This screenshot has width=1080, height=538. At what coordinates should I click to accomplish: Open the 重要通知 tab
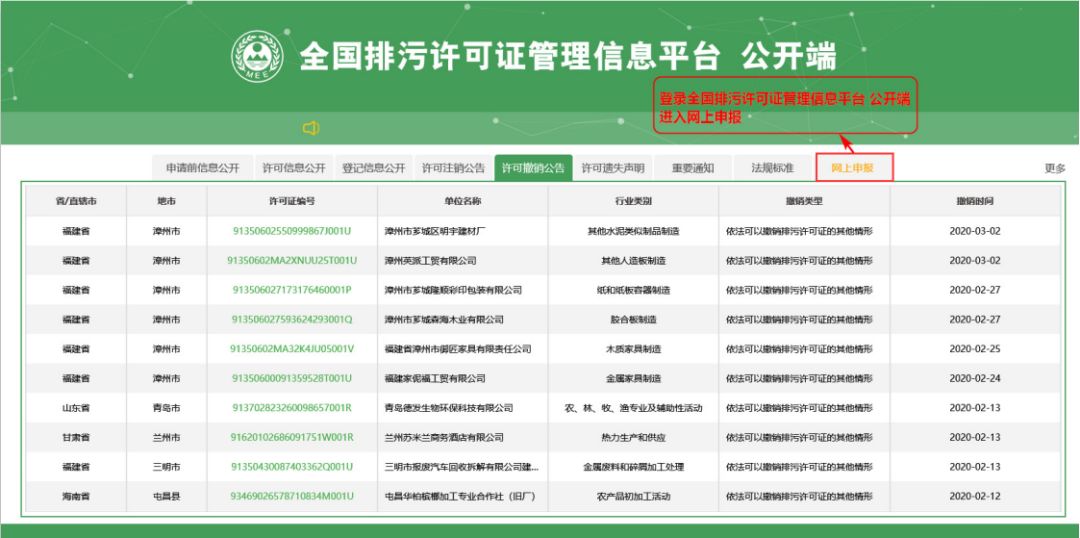click(x=693, y=168)
